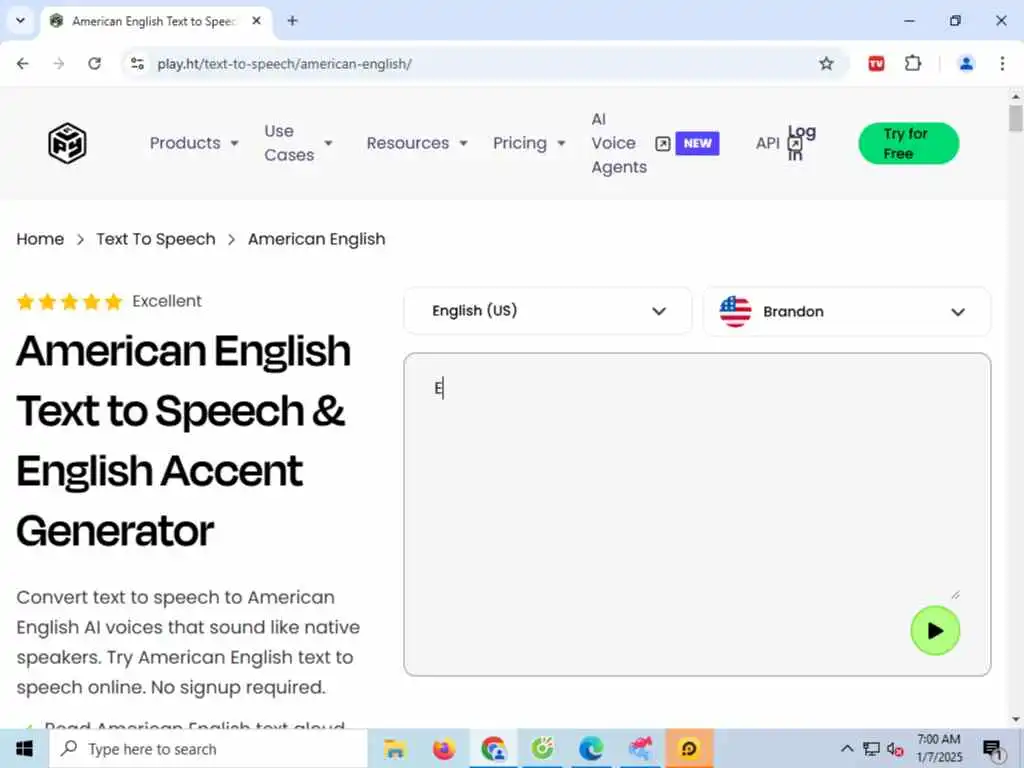
Task: Open the notification center icon
Action: pyautogui.click(x=993, y=748)
